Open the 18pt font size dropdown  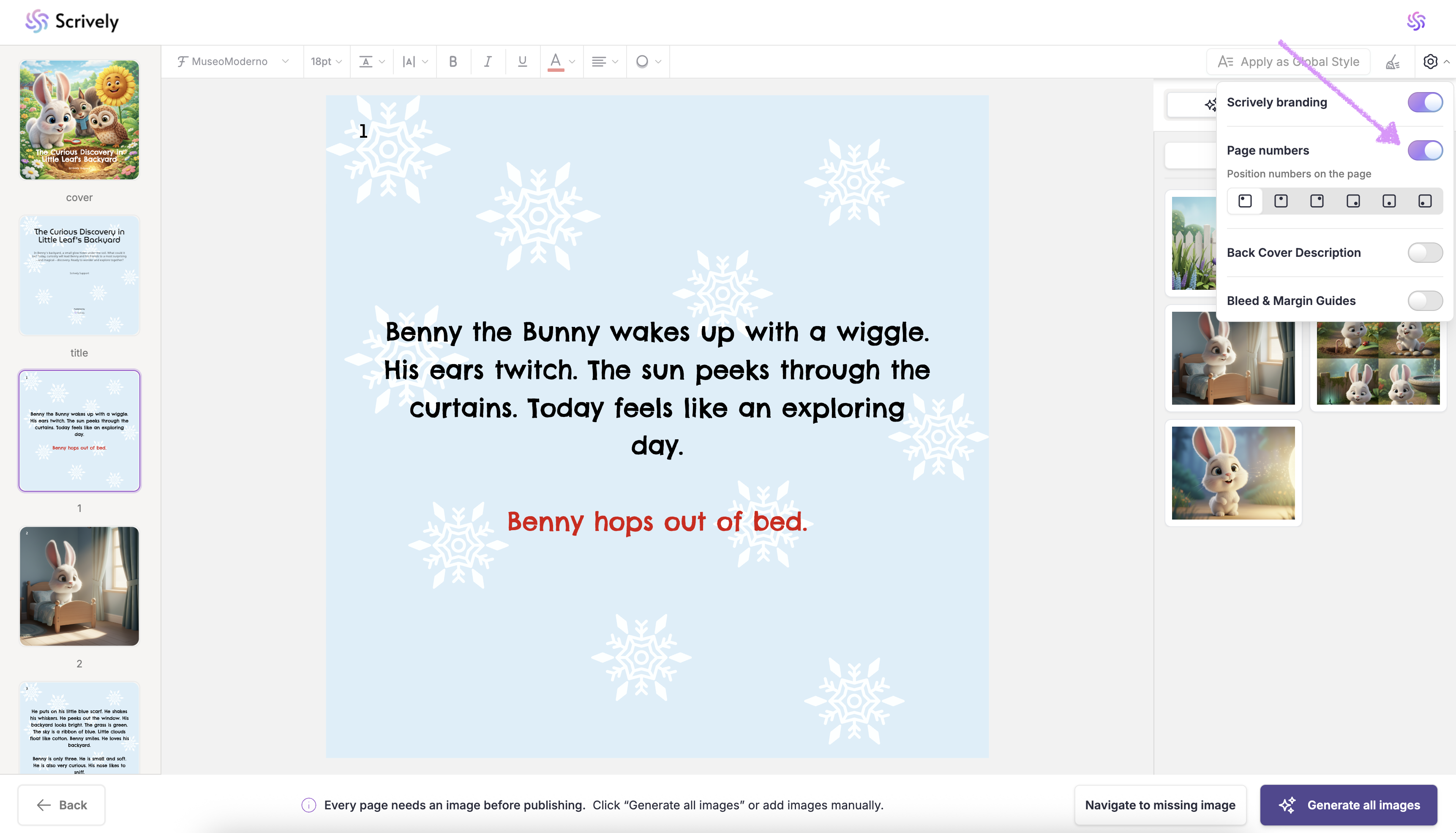pos(326,61)
